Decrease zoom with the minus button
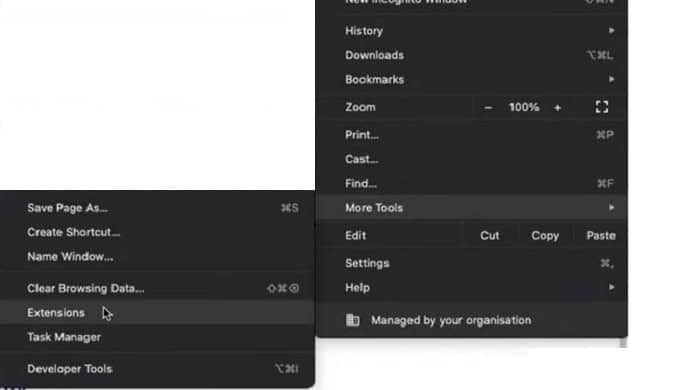Viewport: 700px width, 390px height. (488, 108)
